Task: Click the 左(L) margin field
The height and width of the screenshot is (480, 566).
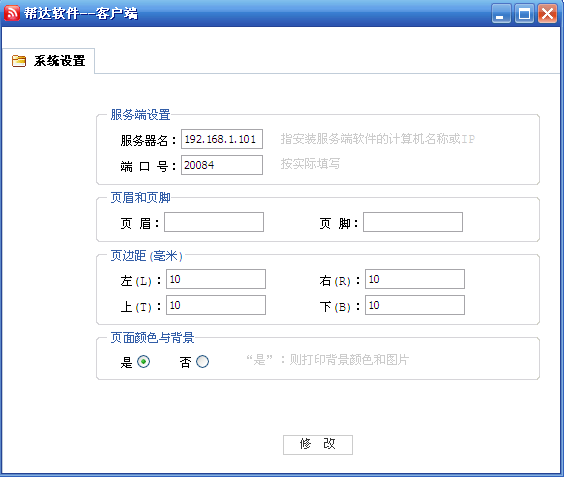Action: (216, 279)
